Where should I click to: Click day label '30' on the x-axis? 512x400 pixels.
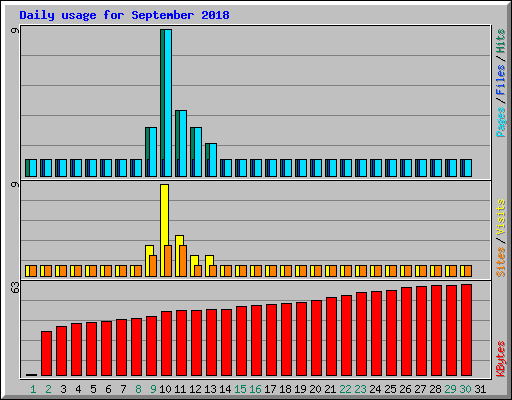(x=465, y=389)
